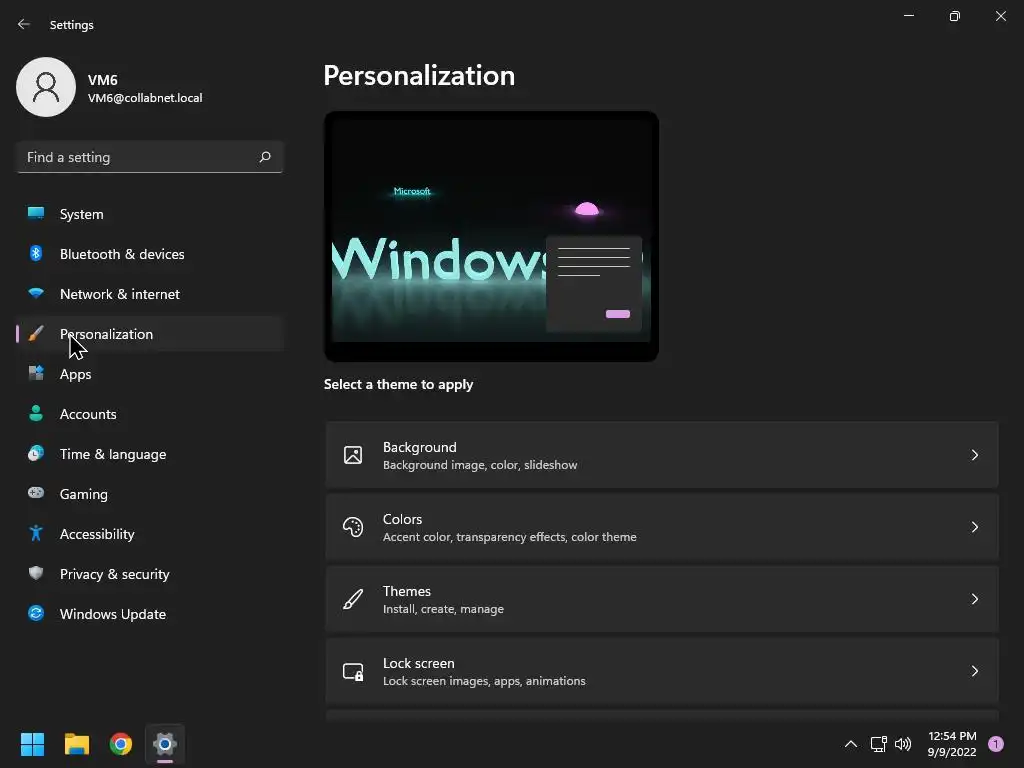The width and height of the screenshot is (1024, 768).
Task: Click the Network wifi icon in sidebar
Action: (36, 293)
